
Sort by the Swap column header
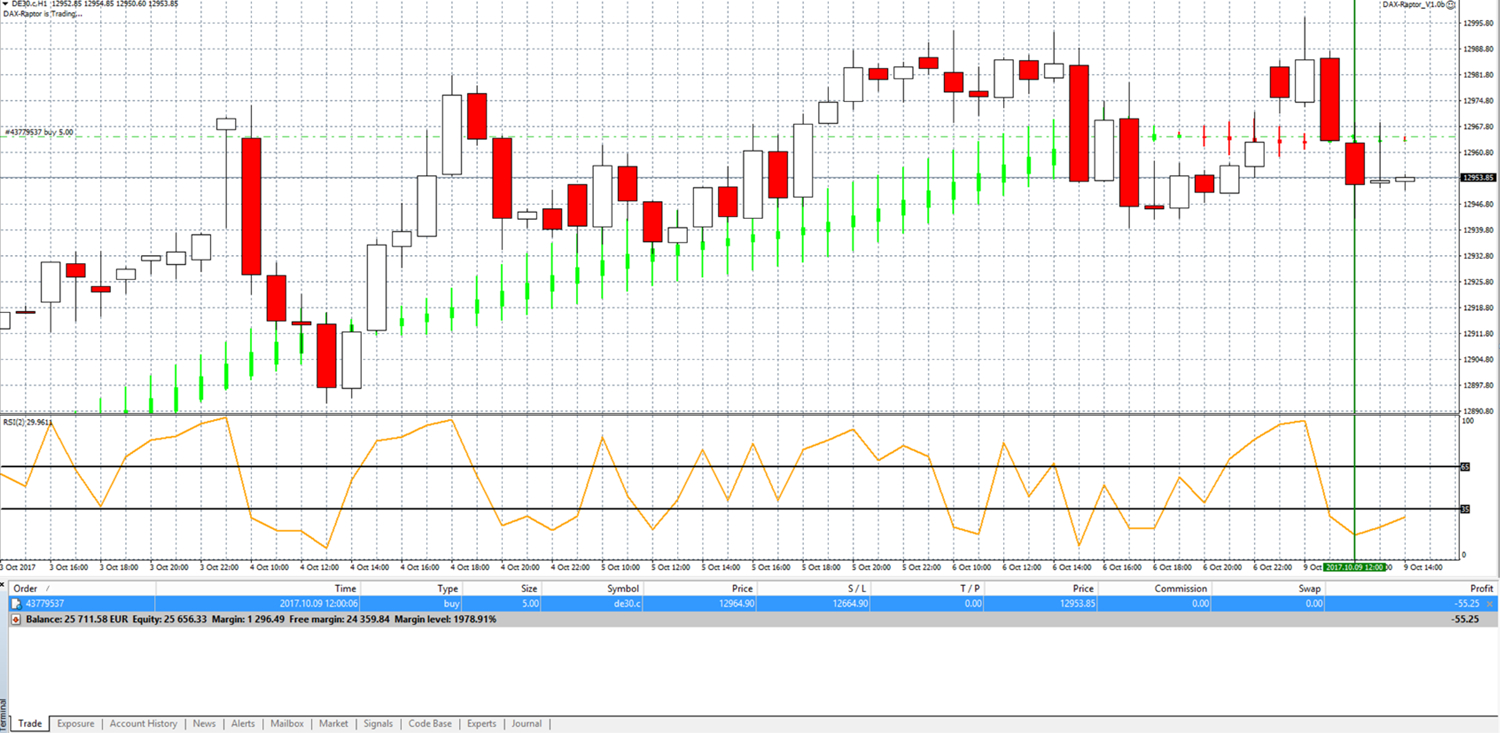coord(1270,589)
